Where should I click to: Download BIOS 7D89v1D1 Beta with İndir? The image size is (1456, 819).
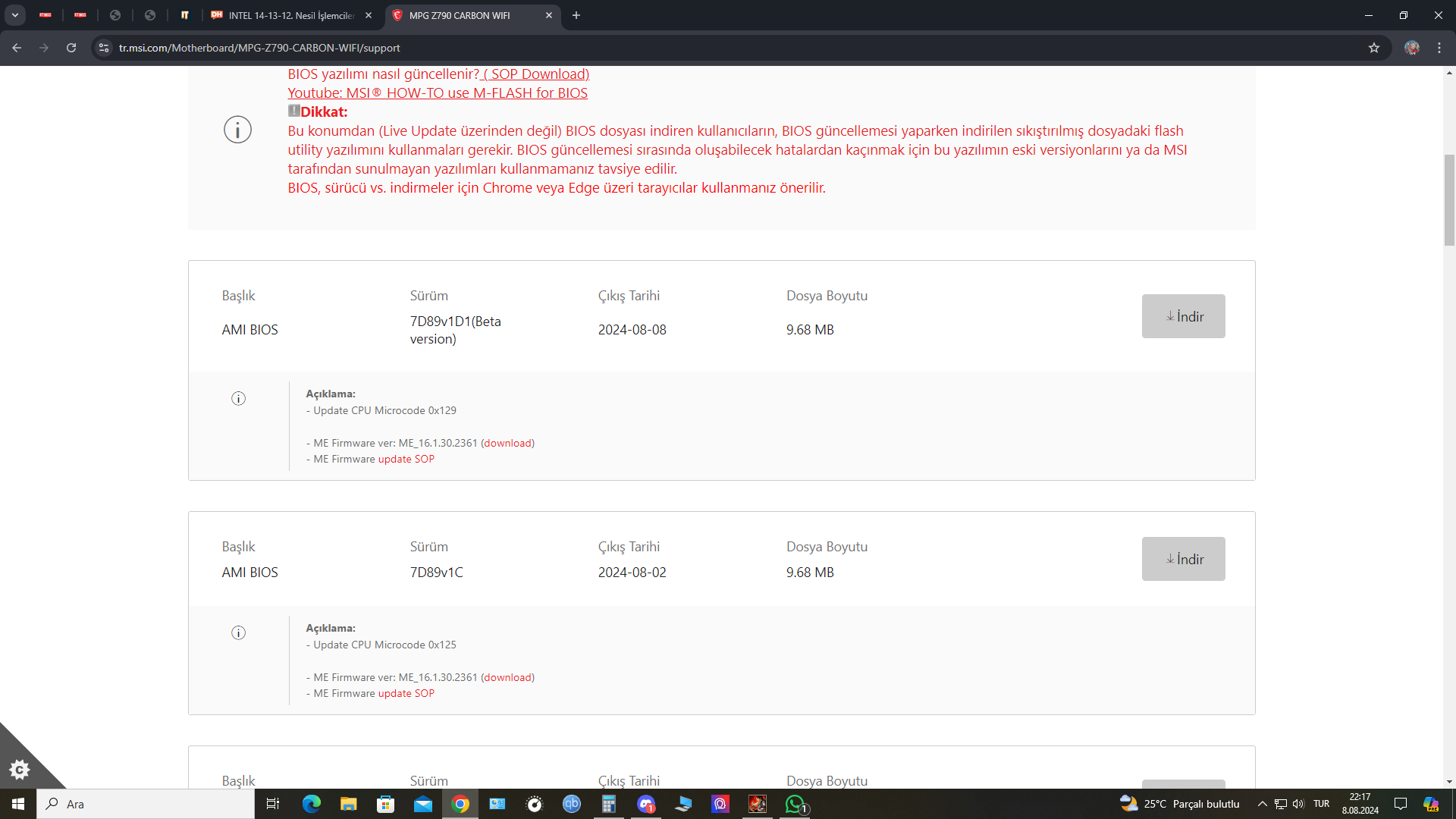click(x=1183, y=316)
